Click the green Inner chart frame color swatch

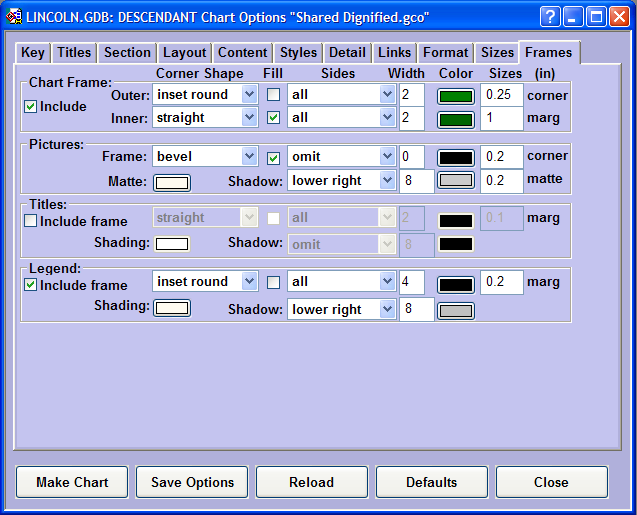click(456, 118)
